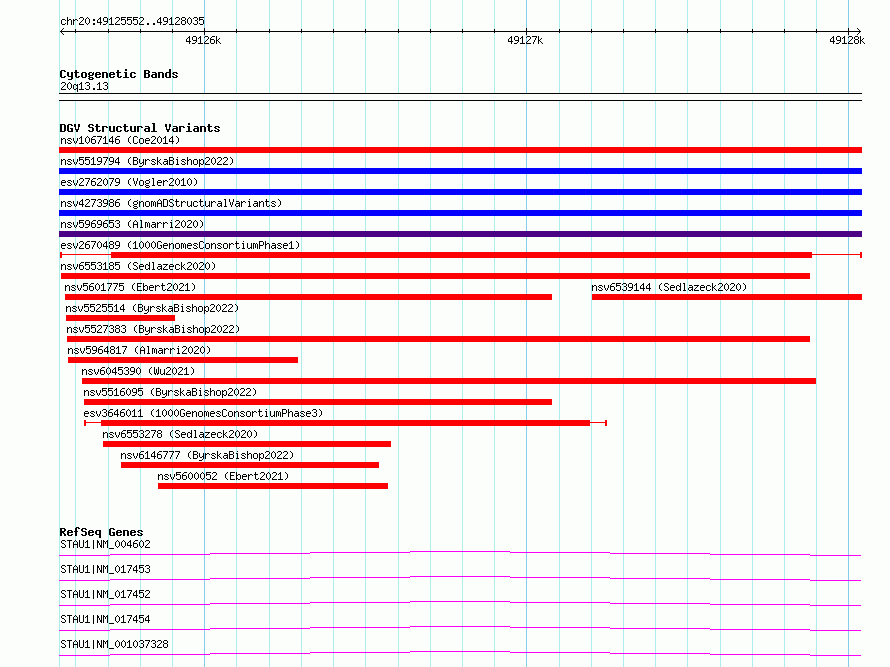Open nsv5516095 (ByrskaBishop2022) label
Screen dimensions: 890x667
pos(170,392)
